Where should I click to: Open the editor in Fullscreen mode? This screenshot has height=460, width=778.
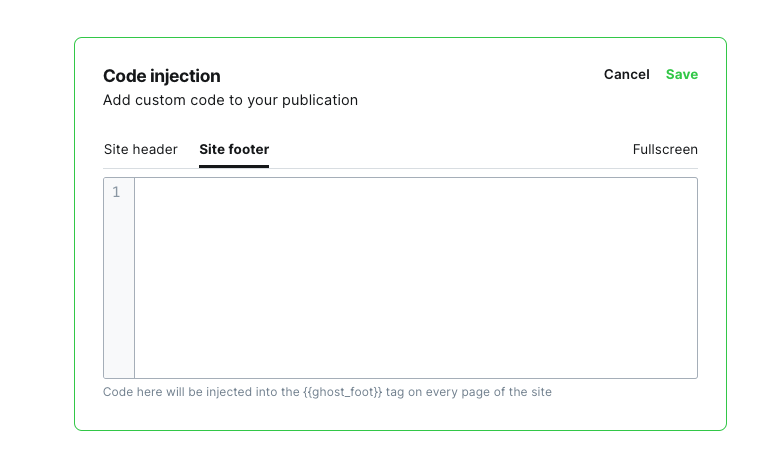point(665,149)
